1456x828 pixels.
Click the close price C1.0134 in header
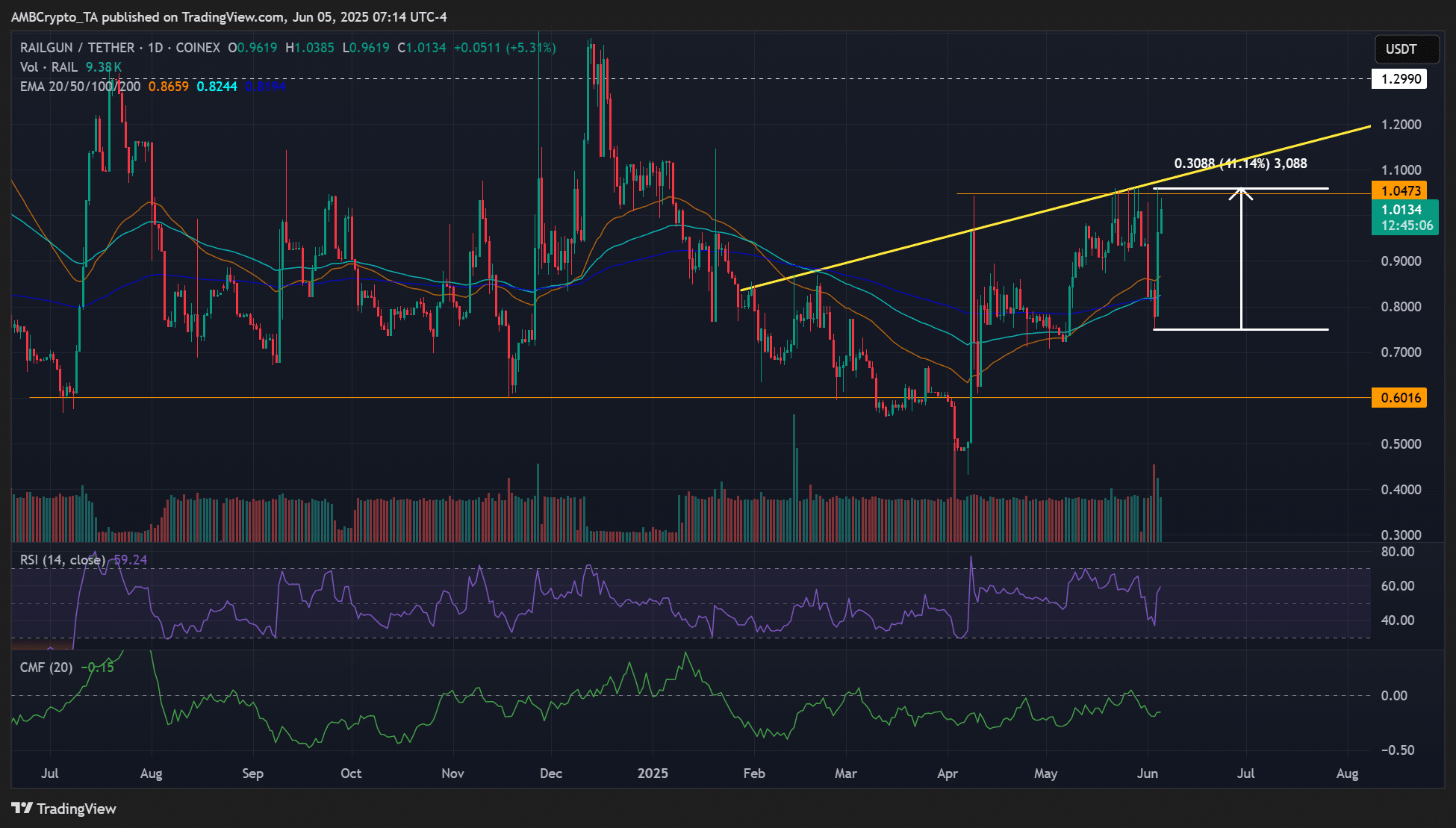[x=422, y=48]
